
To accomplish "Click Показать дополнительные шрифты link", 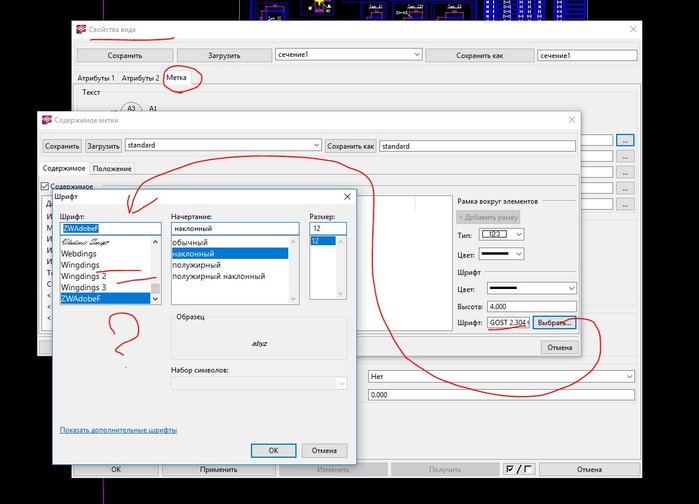I will [x=118, y=430].
